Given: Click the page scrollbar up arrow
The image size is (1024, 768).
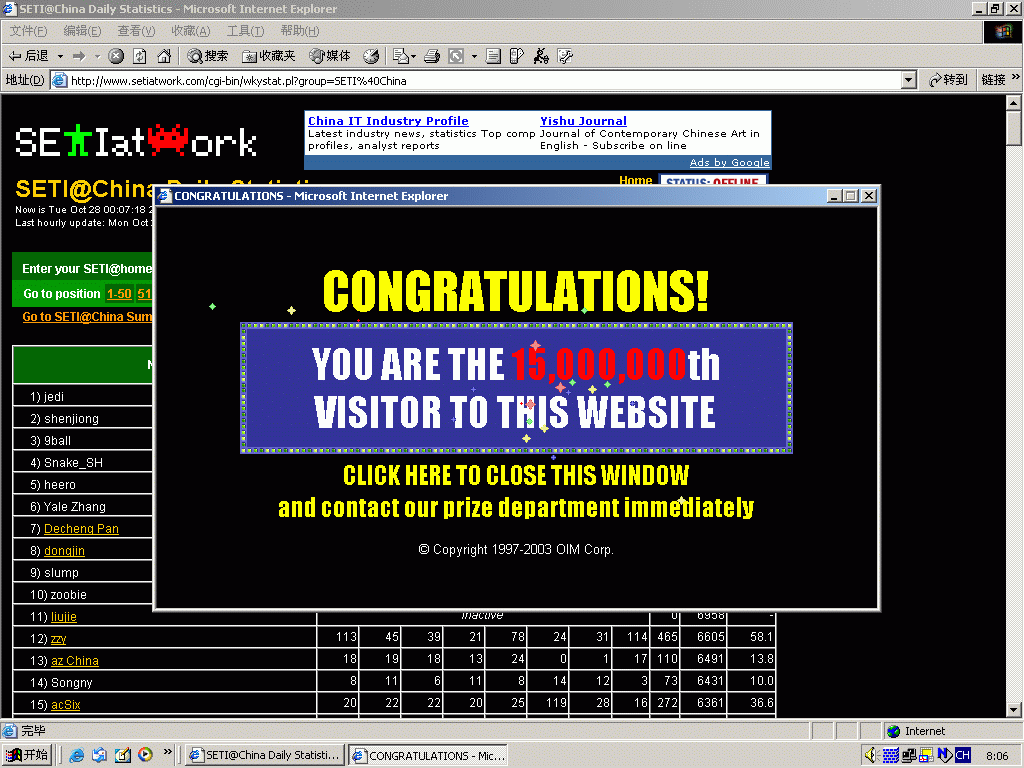Looking at the screenshot, I should (1014, 103).
